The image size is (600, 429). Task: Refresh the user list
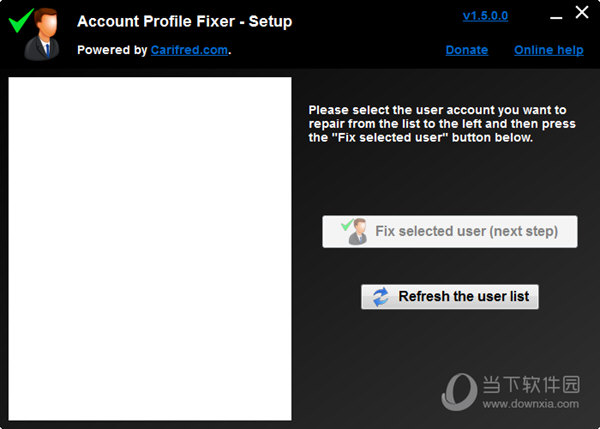(x=450, y=297)
